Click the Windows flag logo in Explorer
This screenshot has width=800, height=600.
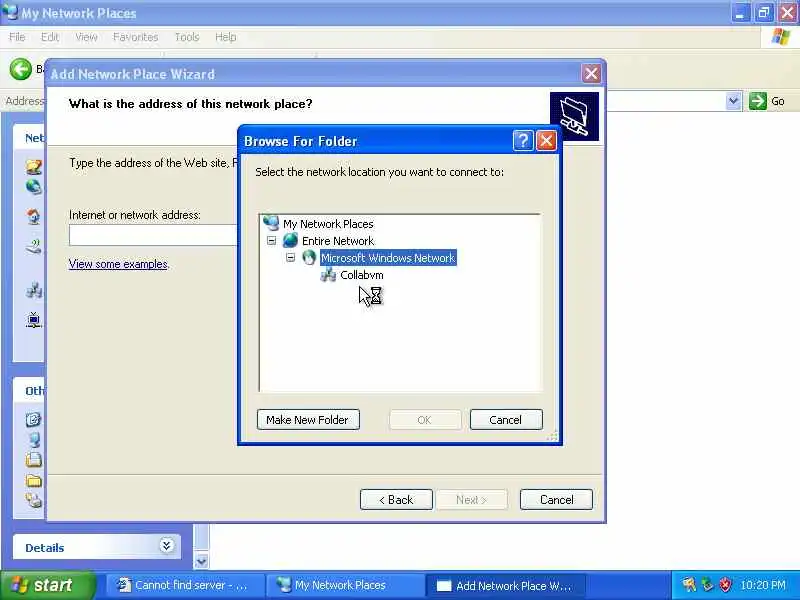click(781, 37)
